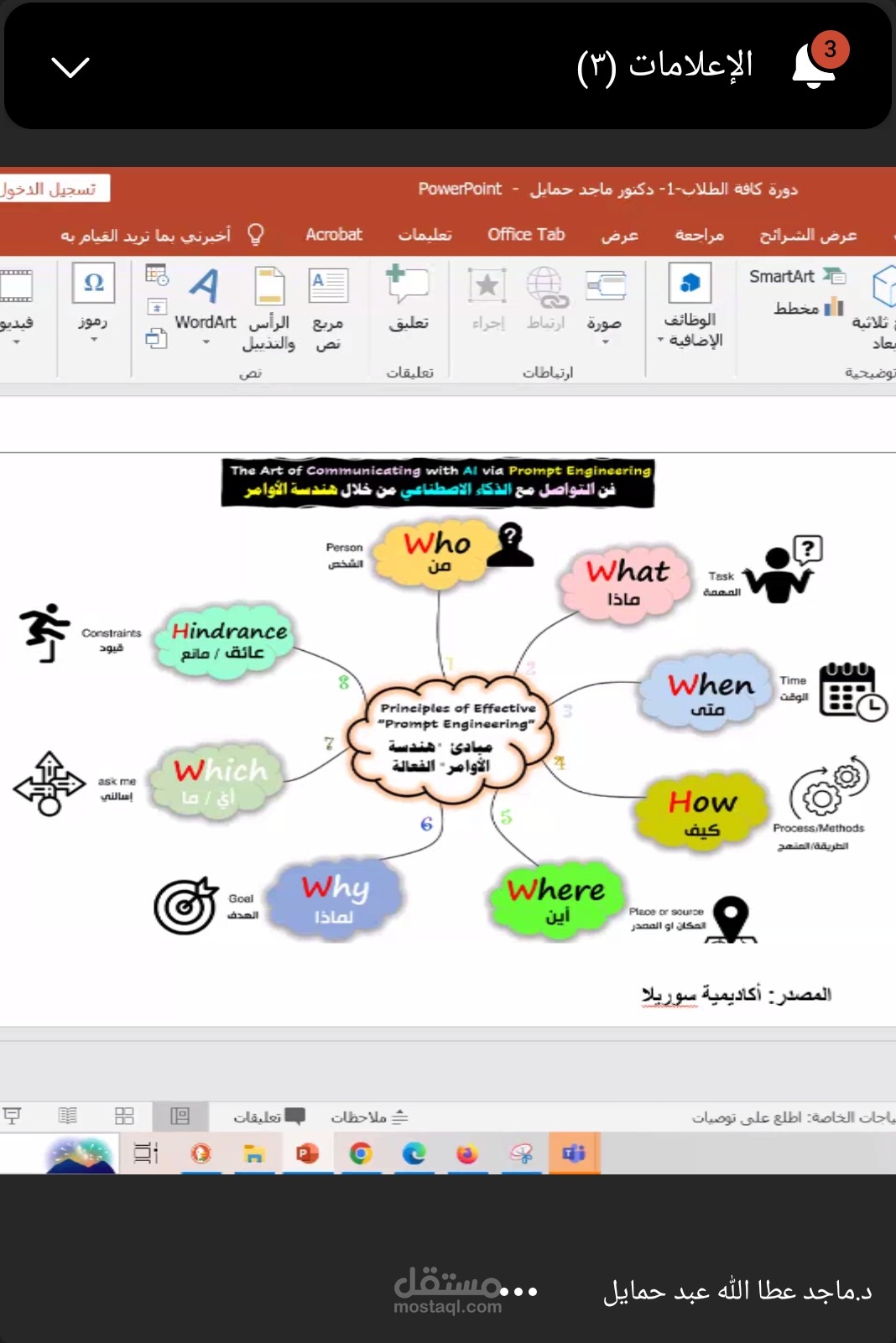The image size is (896, 1343).
Task: Click the insert object icon in text group
Action: point(156,338)
